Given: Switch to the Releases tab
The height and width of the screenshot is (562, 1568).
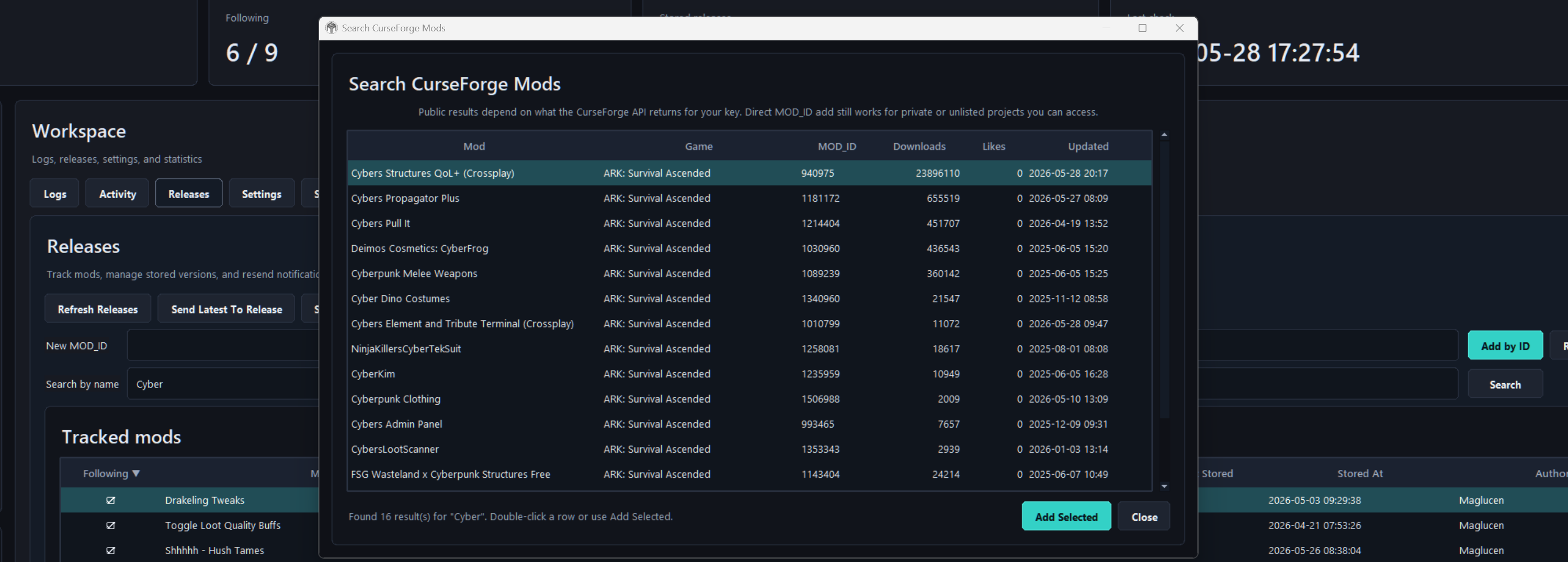Looking at the screenshot, I should click(189, 193).
